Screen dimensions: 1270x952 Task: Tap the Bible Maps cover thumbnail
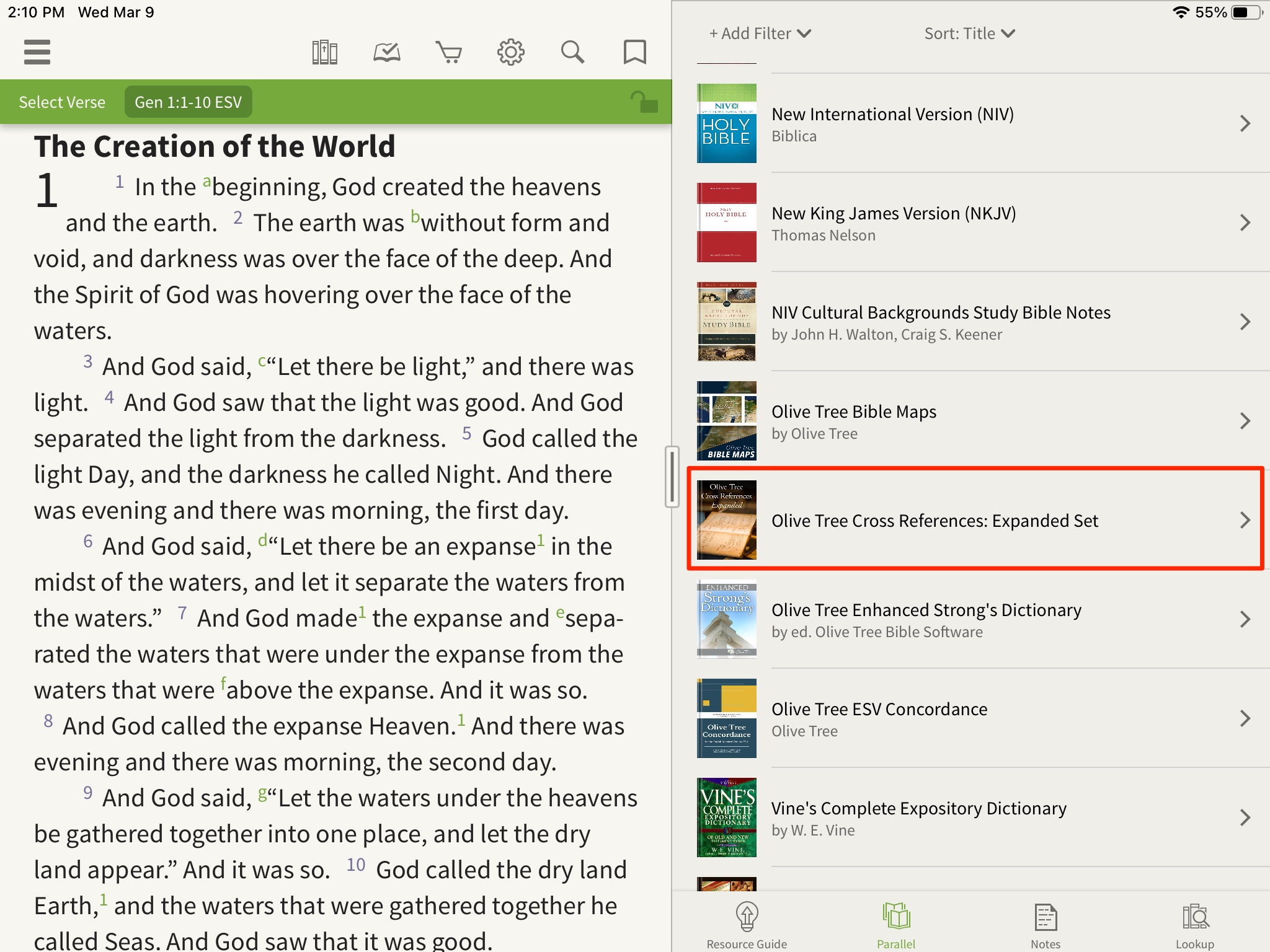726,421
